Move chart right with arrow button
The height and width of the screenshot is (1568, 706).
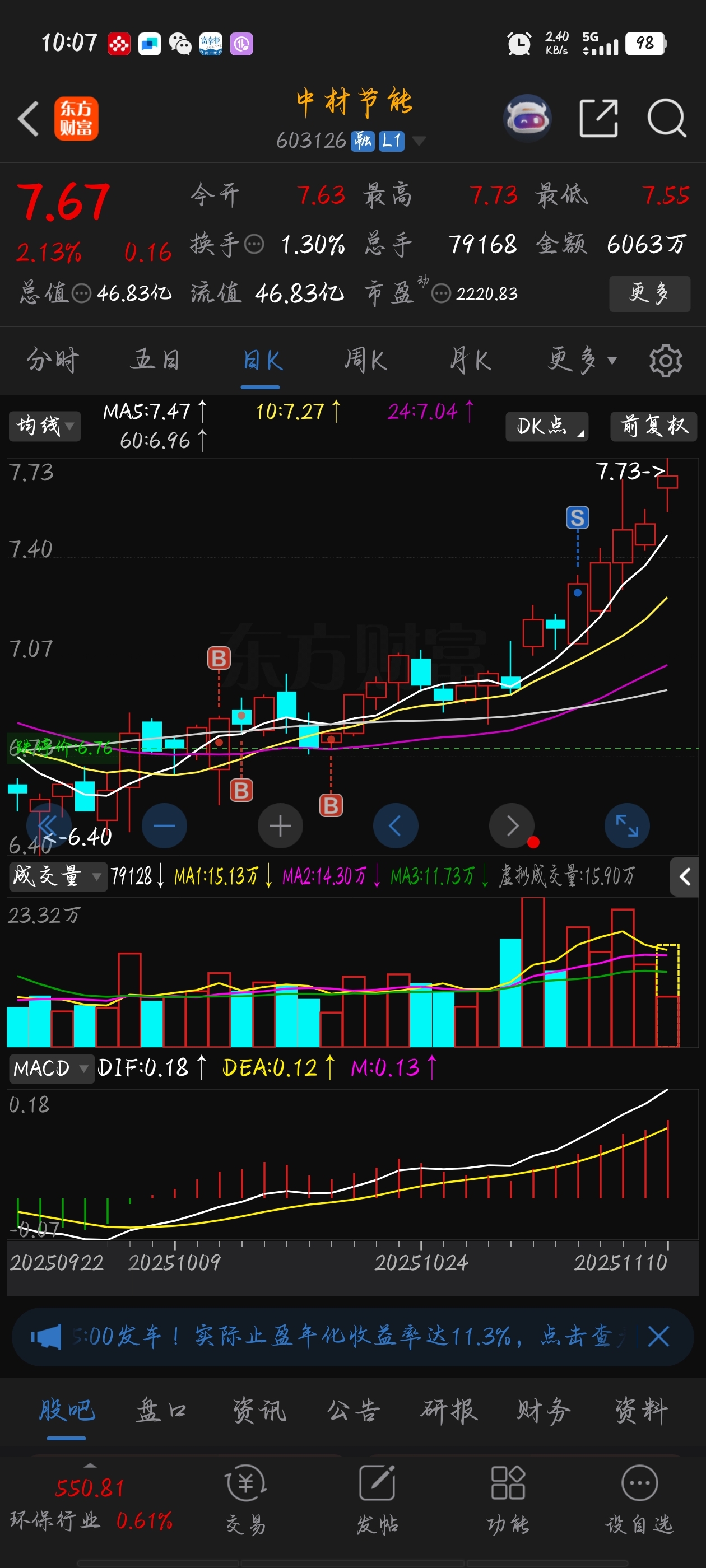512,825
